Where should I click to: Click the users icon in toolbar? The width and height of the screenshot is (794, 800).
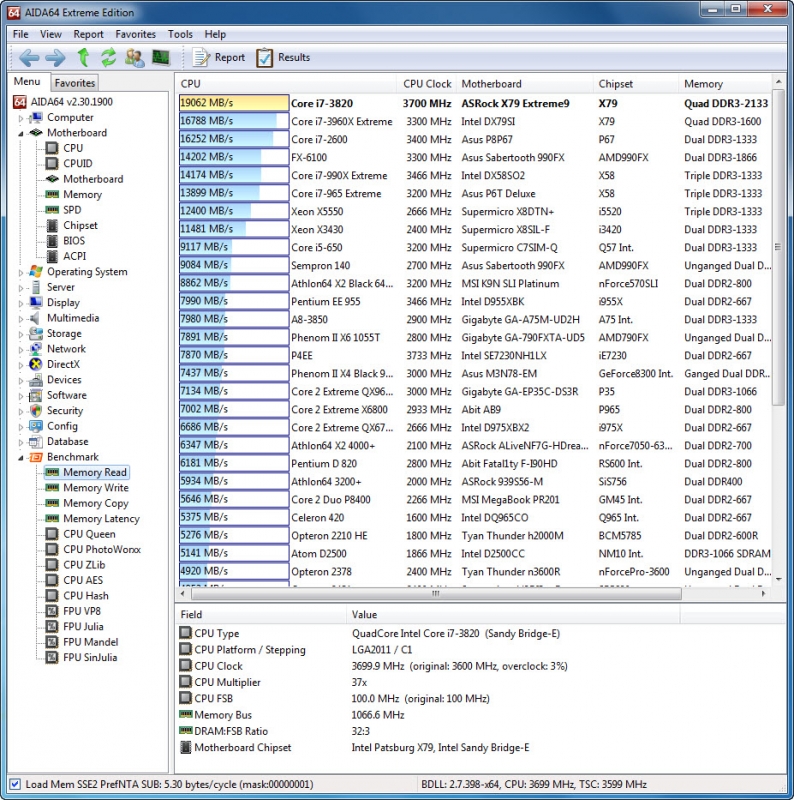[x=135, y=58]
